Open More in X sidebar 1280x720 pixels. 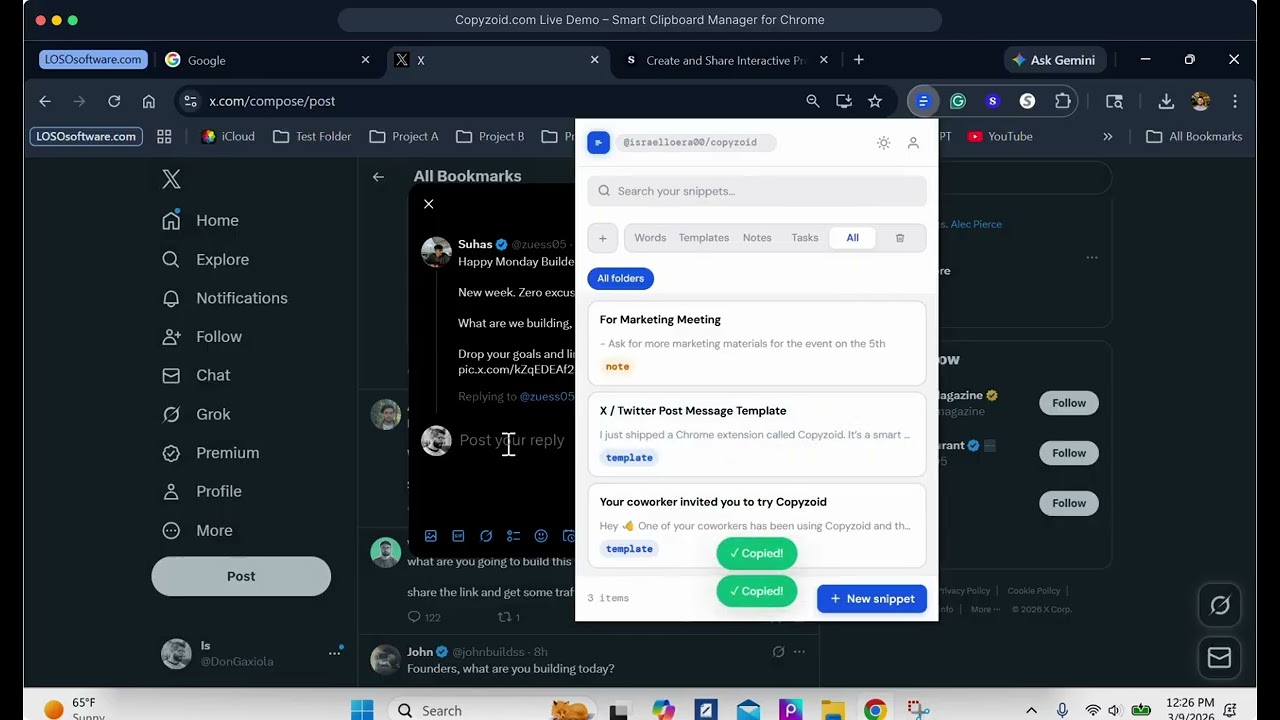[198, 531]
